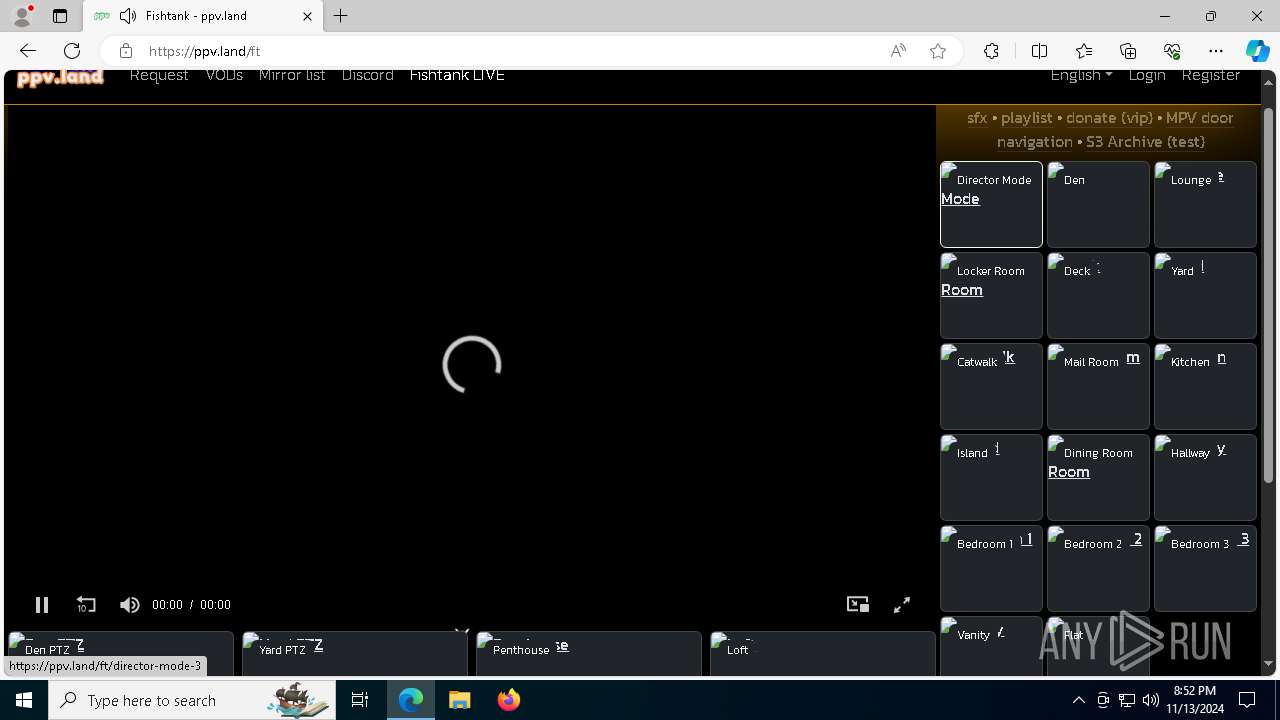1280x720 pixels.
Task: View the Mail Room camera
Action: point(1098,386)
